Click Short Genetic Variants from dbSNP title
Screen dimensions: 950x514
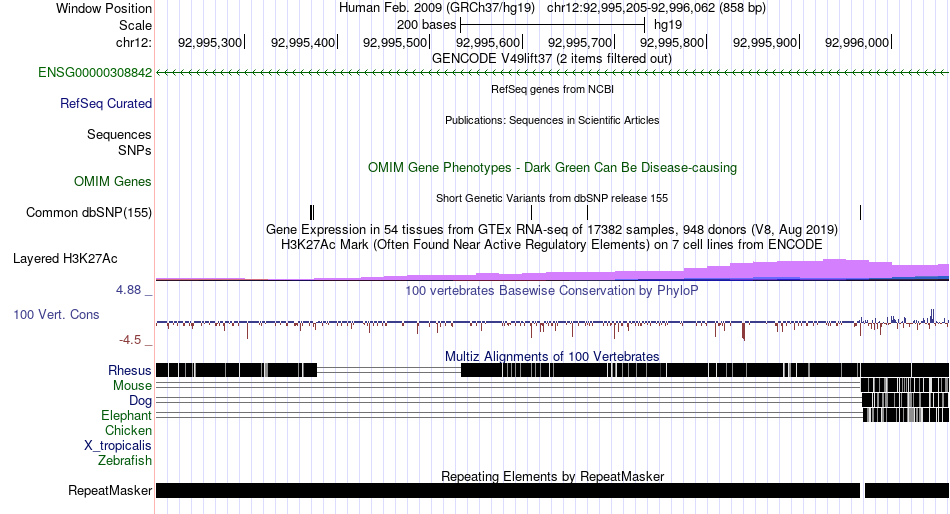tap(552, 198)
